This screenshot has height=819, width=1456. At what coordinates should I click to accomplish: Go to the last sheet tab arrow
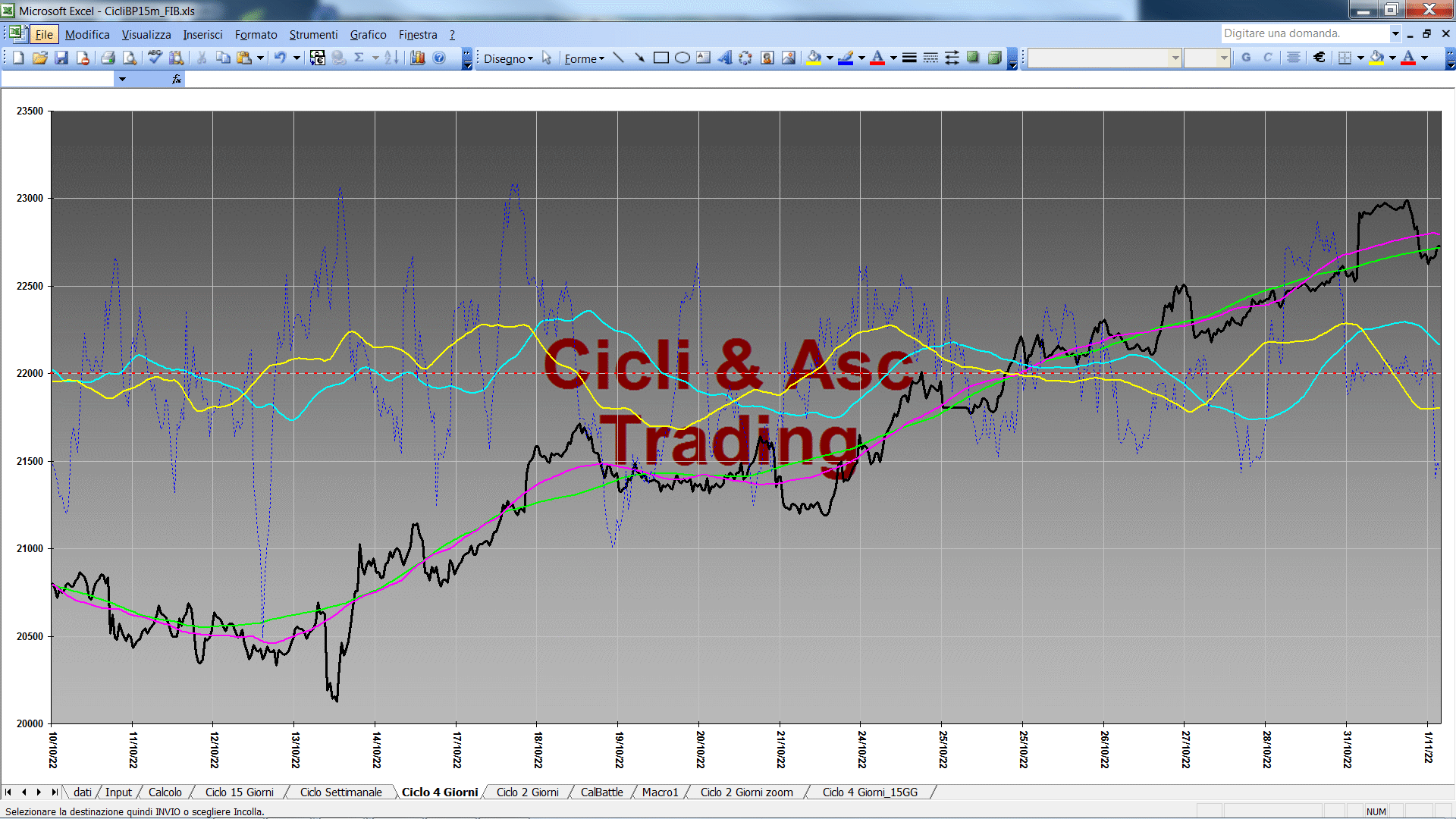pos(54,792)
